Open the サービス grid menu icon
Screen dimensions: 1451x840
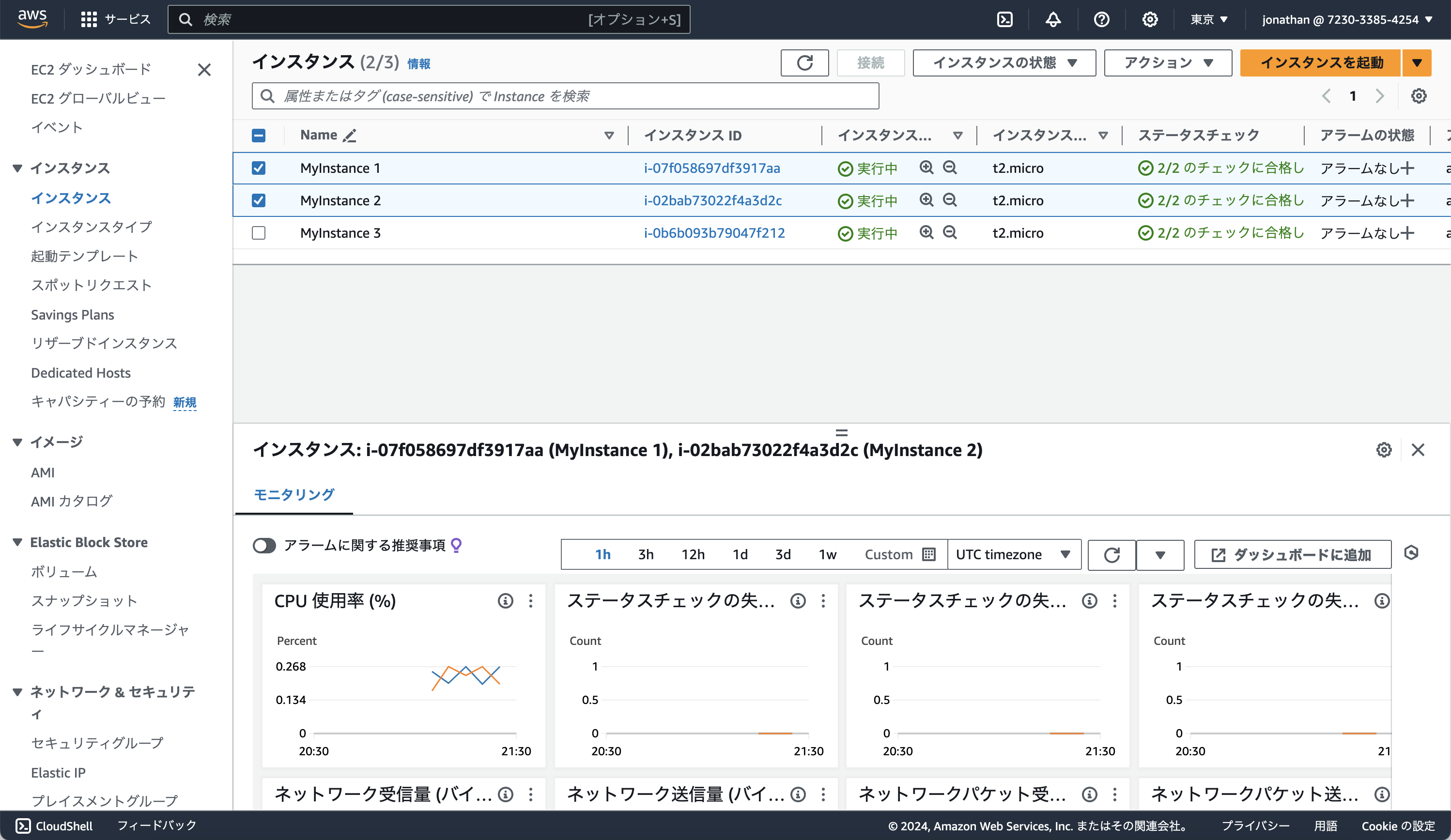tap(89, 18)
